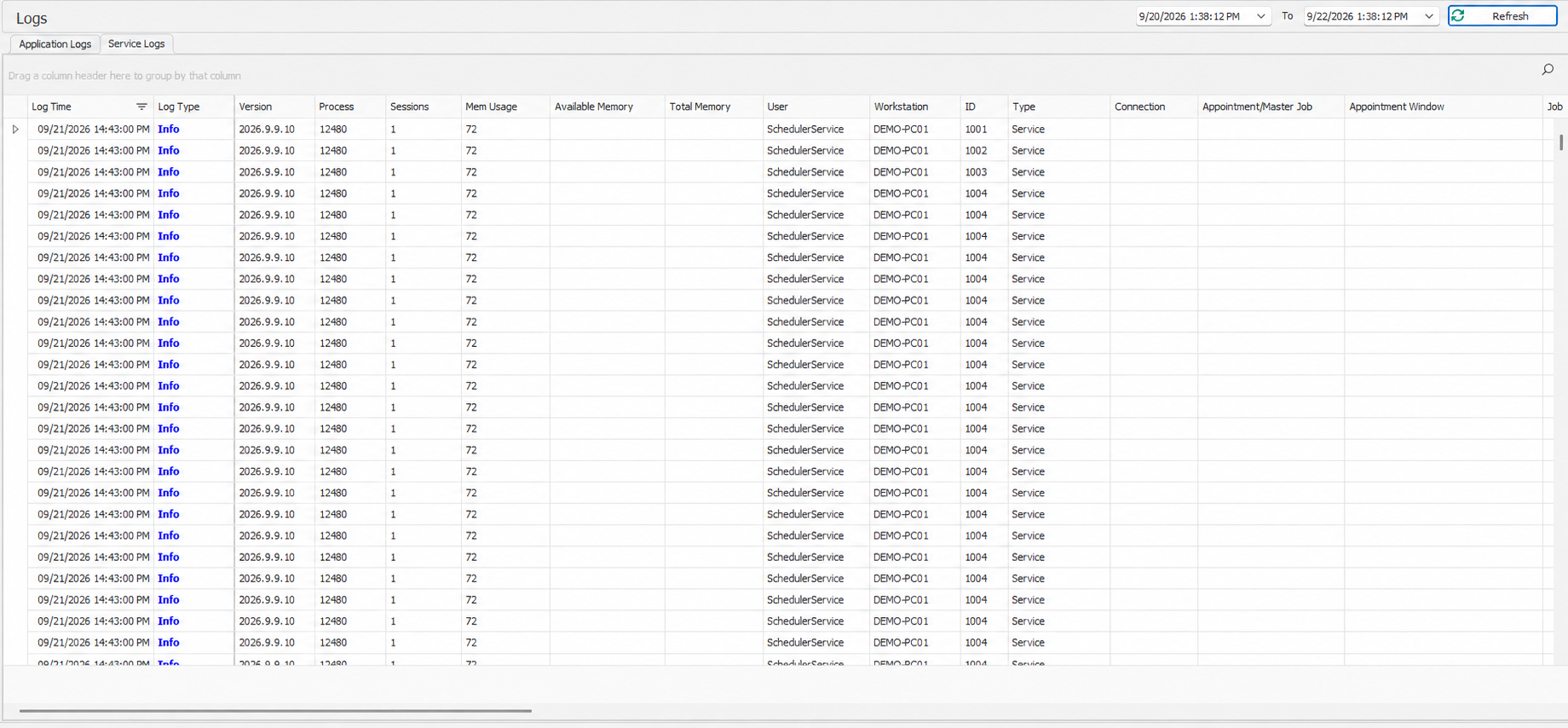Open the start date dropdown arrow
1568x728 pixels.
[1260, 16]
